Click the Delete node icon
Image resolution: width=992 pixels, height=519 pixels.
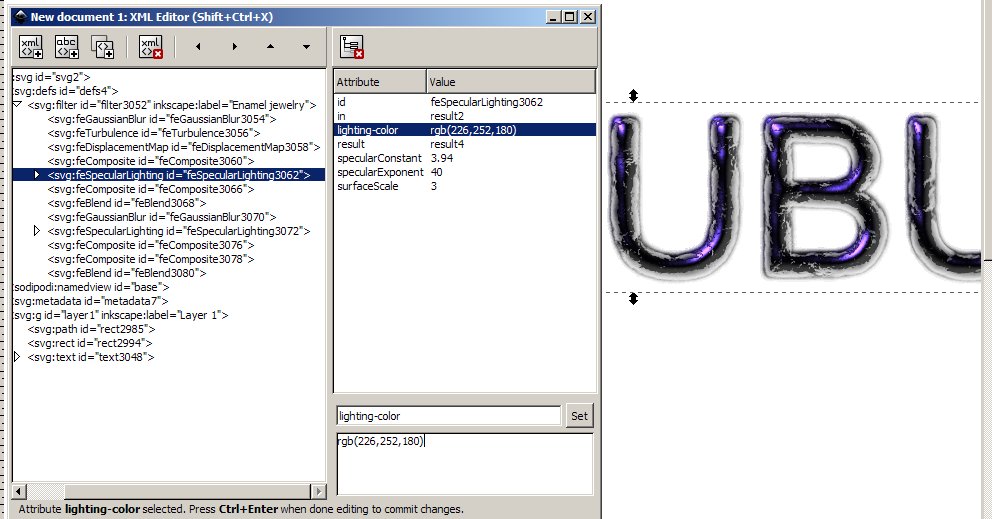click(x=151, y=46)
